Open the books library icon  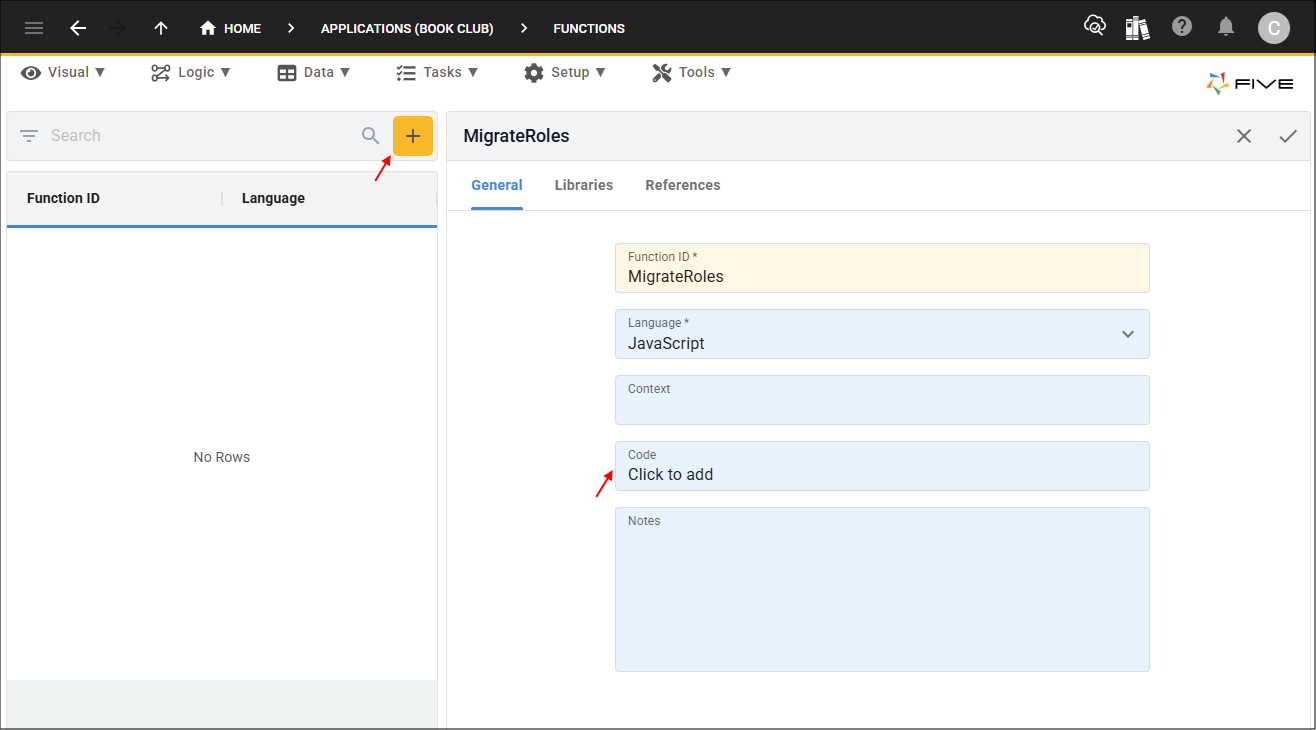(1138, 27)
